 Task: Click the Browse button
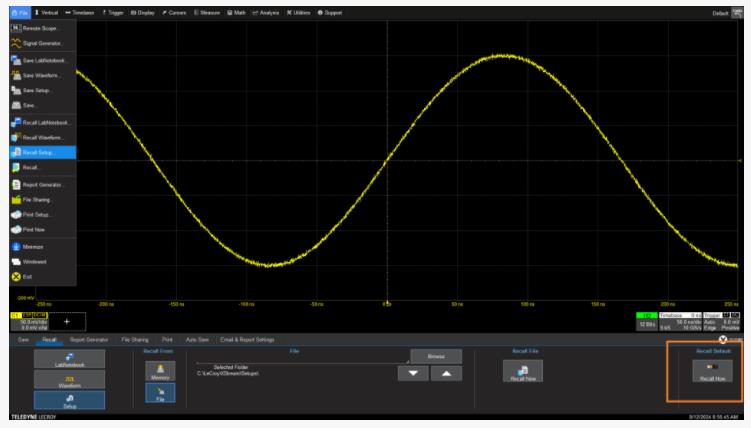pyautogui.click(x=435, y=356)
